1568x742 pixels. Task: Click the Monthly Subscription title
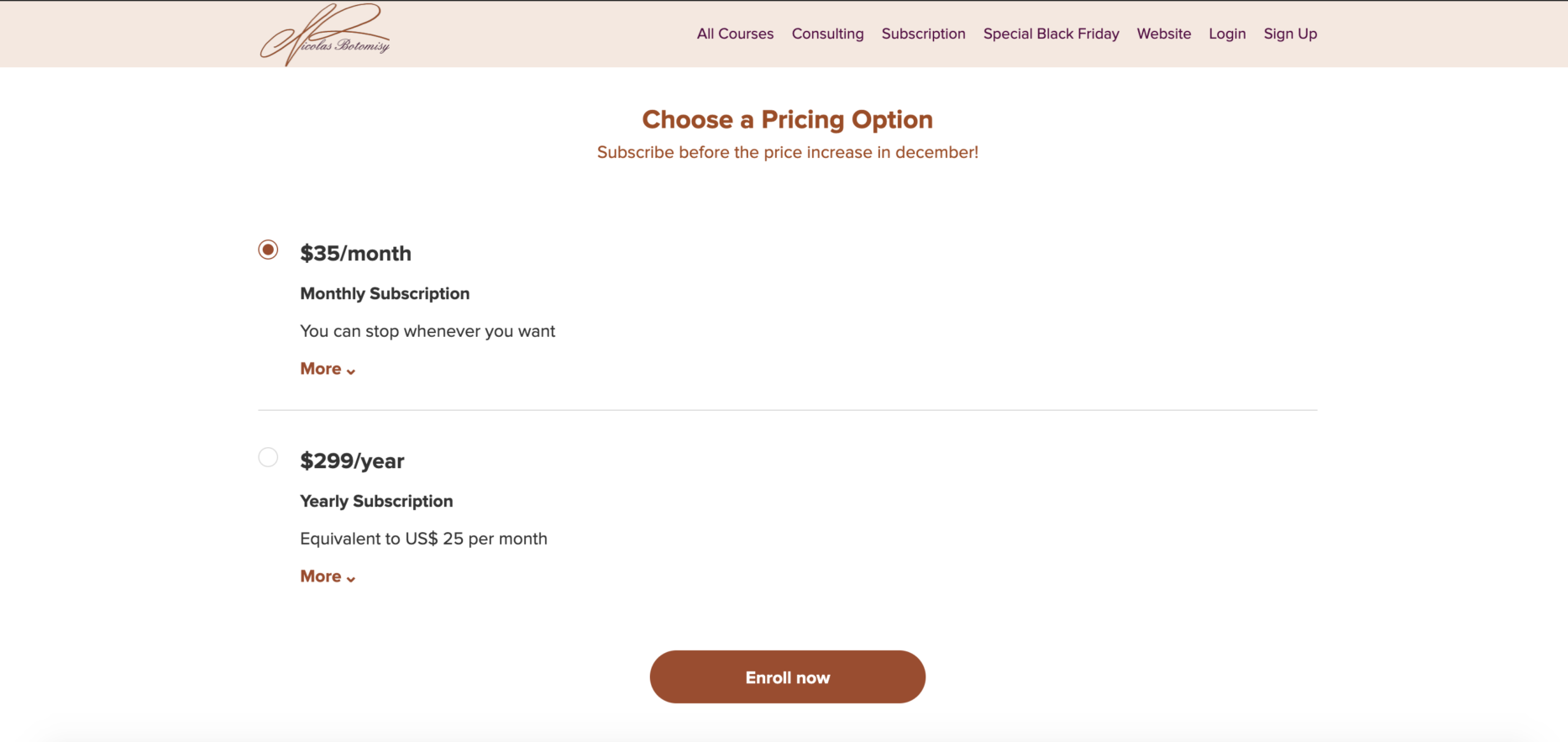point(385,293)
